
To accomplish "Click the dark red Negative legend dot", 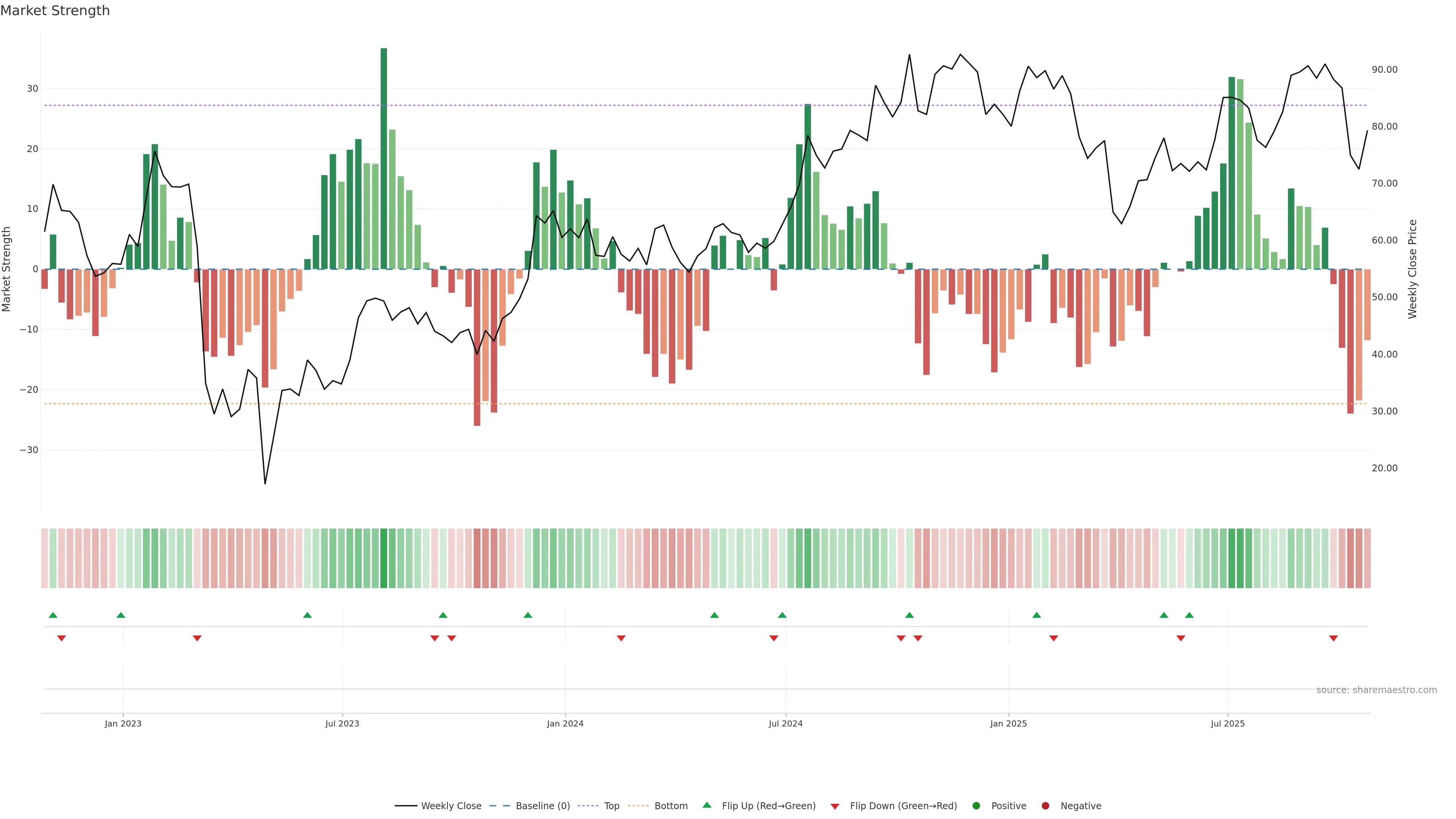I will click(x=1045, y=805).
